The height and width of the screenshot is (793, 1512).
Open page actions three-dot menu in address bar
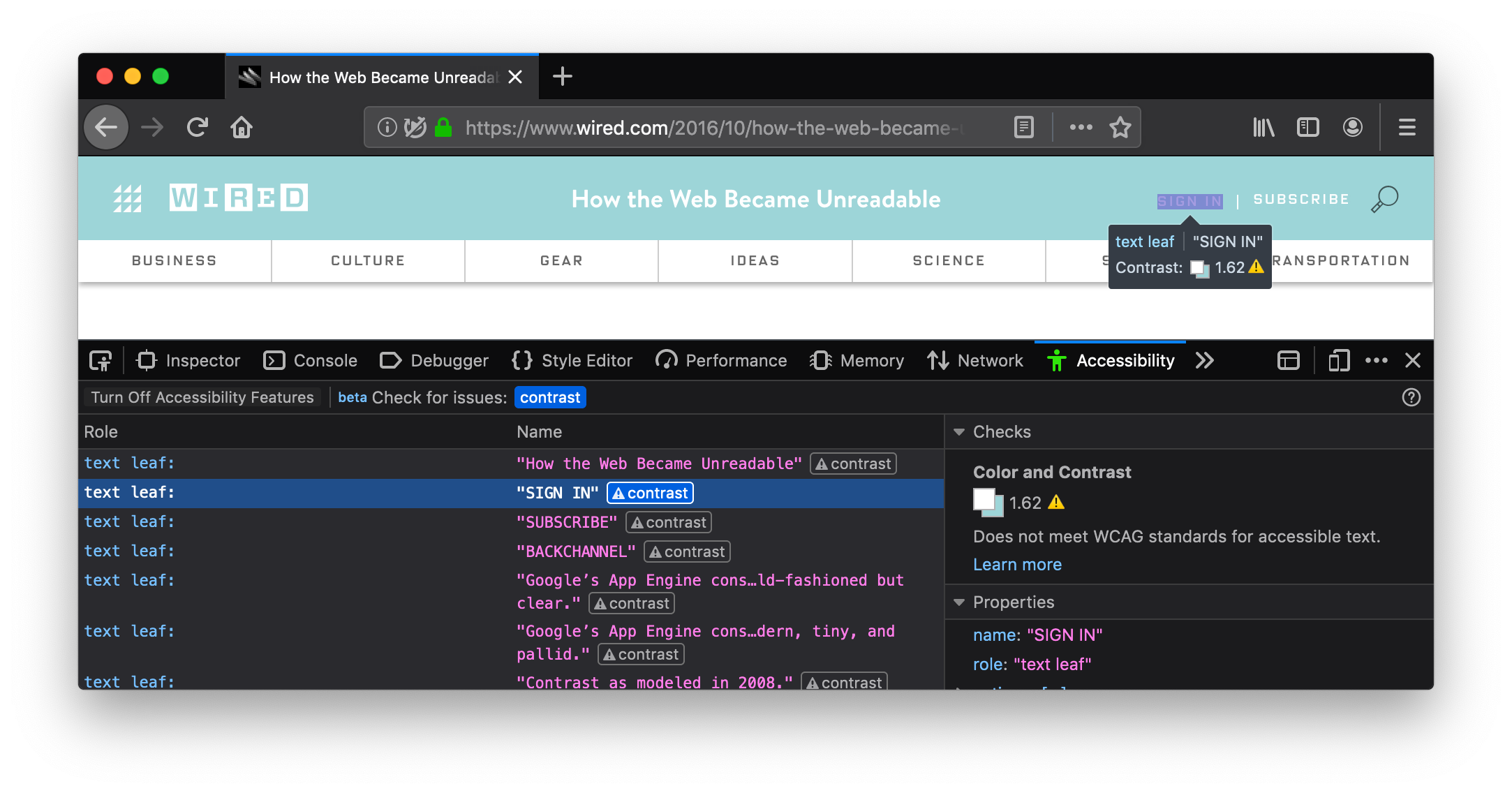pos(1081,127)
